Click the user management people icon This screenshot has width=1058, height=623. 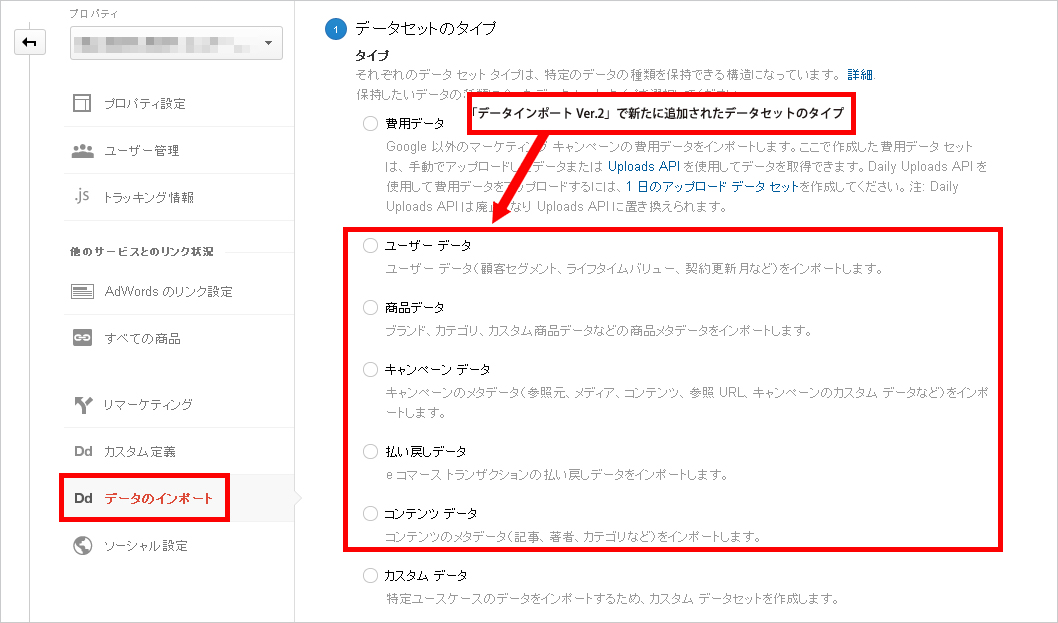83,150
